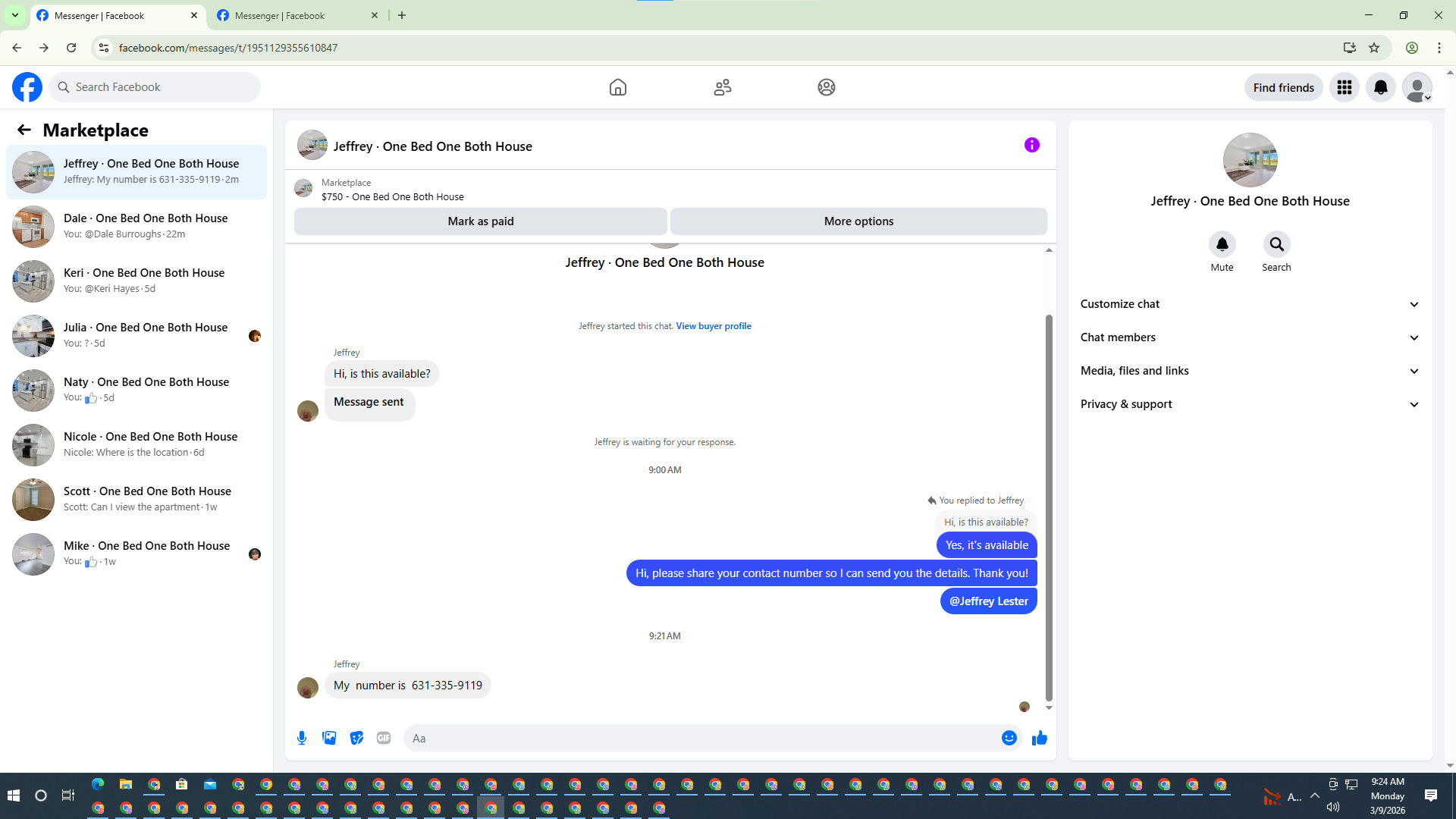Toggle the purple conversation information icon
The width and height of the screenshot is (1456, 819).
coord(1031,145)
